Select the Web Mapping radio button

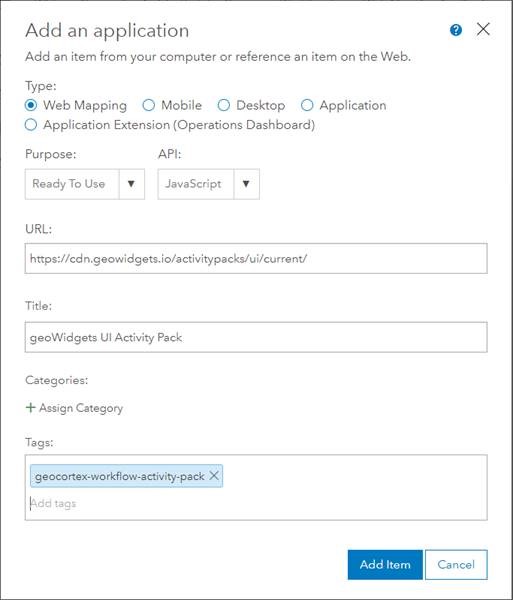(x=31, y=105)
